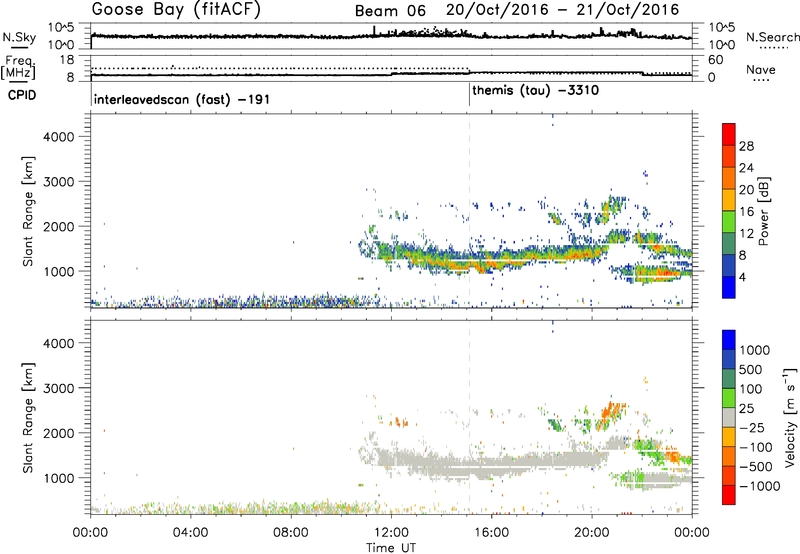Image resolution: width=800 pixels, height=554 pixels.
Task: Click the date range "20/Oct/2016 – 21/Oct/2016"
Action: pos(562,10)
